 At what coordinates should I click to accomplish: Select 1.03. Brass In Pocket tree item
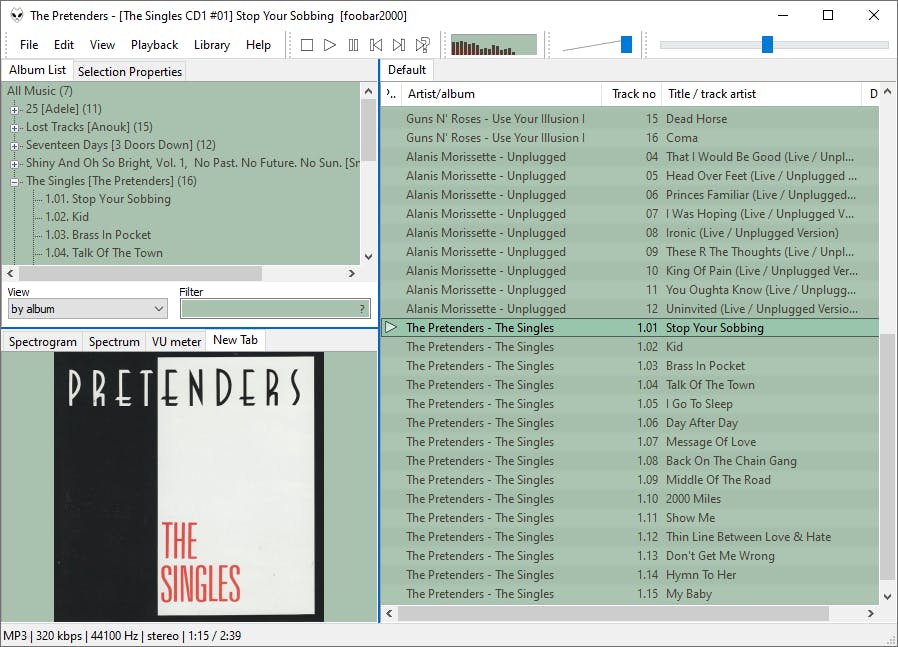coord(99,235)
